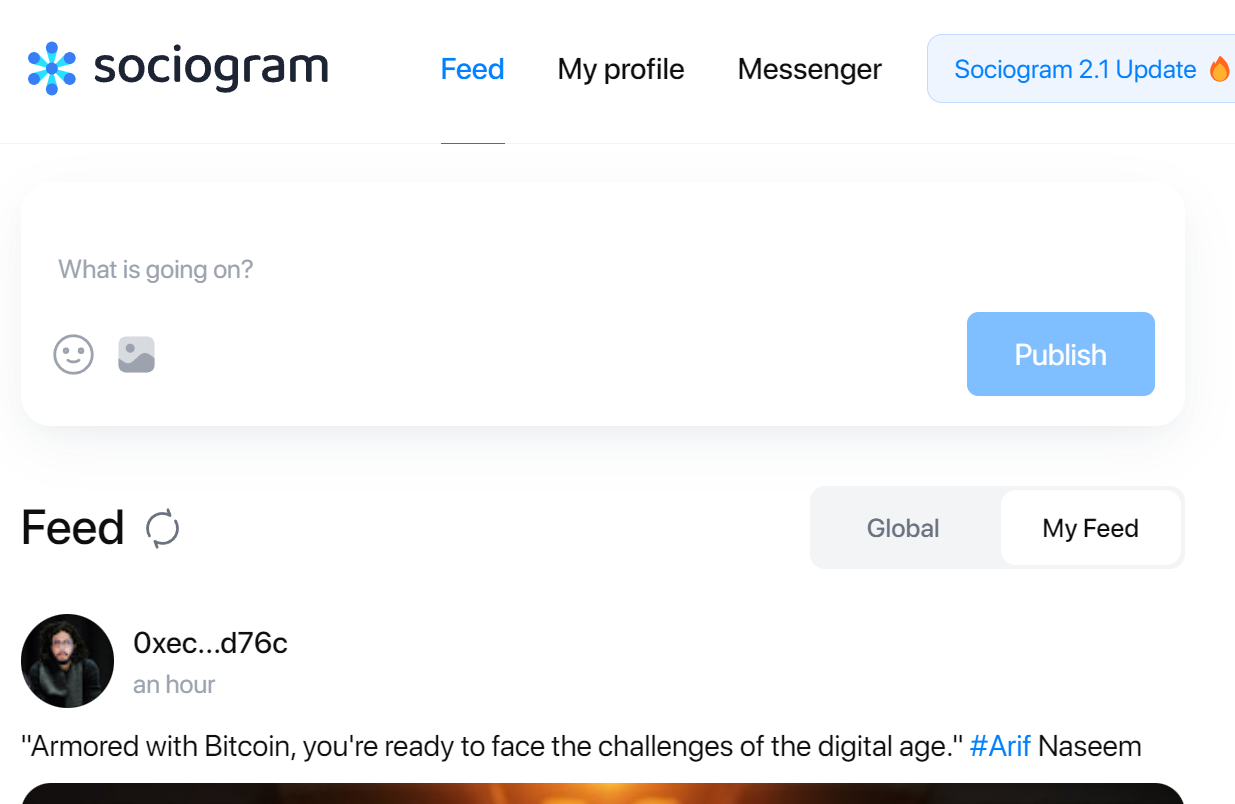Go to the My profile tab

pos(621,69)
